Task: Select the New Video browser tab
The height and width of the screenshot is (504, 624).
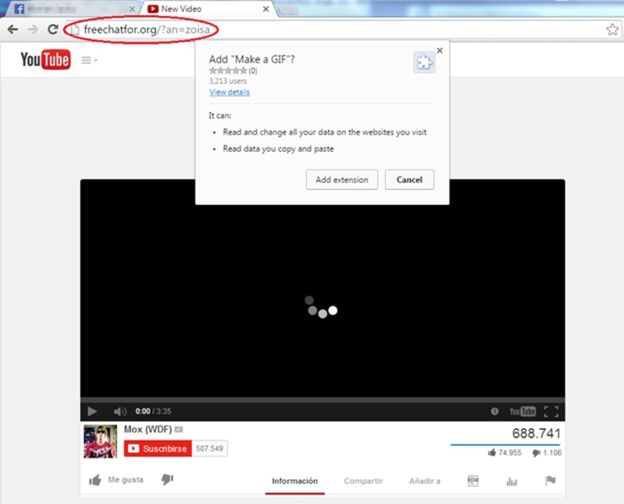Action: tap(207, 9)
